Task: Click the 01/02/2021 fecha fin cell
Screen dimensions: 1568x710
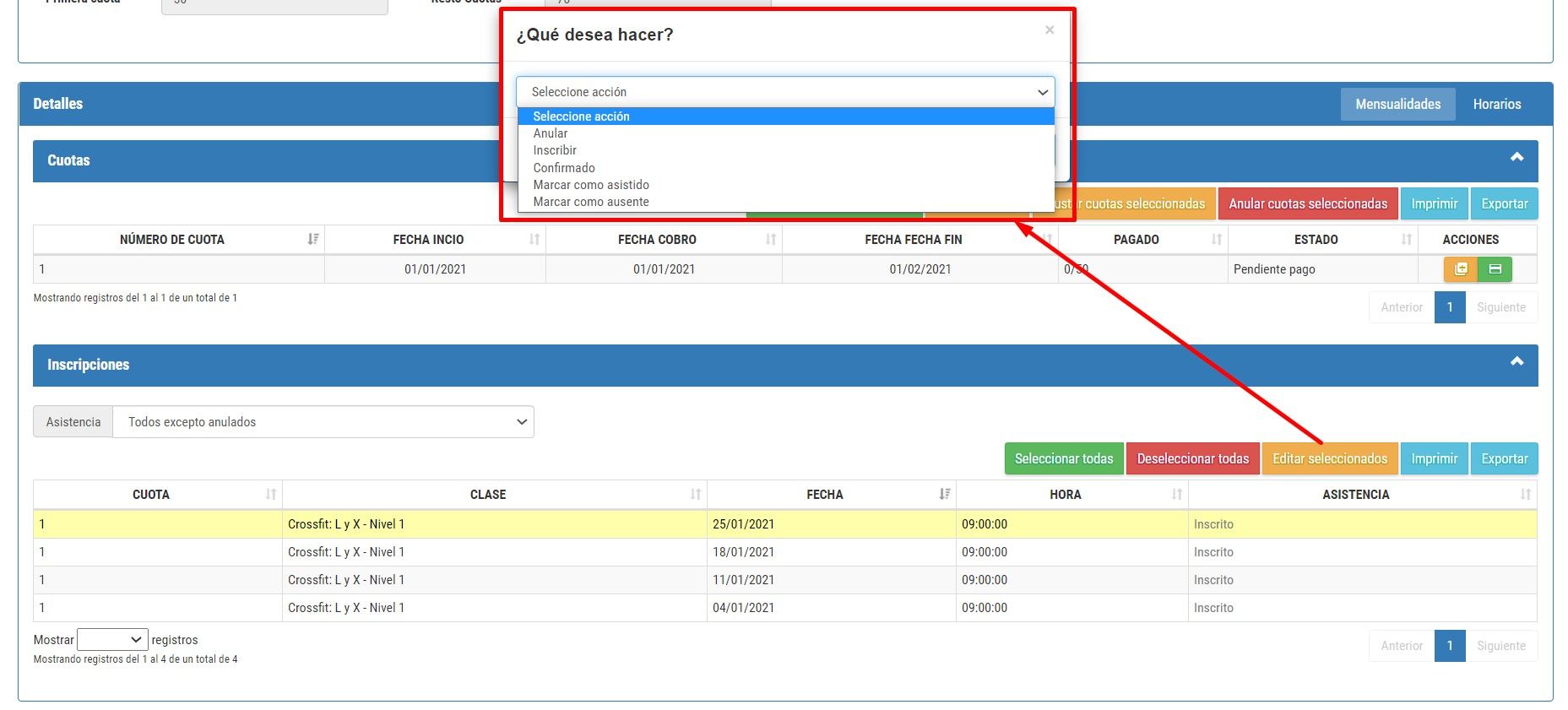Action: point(920,269)
